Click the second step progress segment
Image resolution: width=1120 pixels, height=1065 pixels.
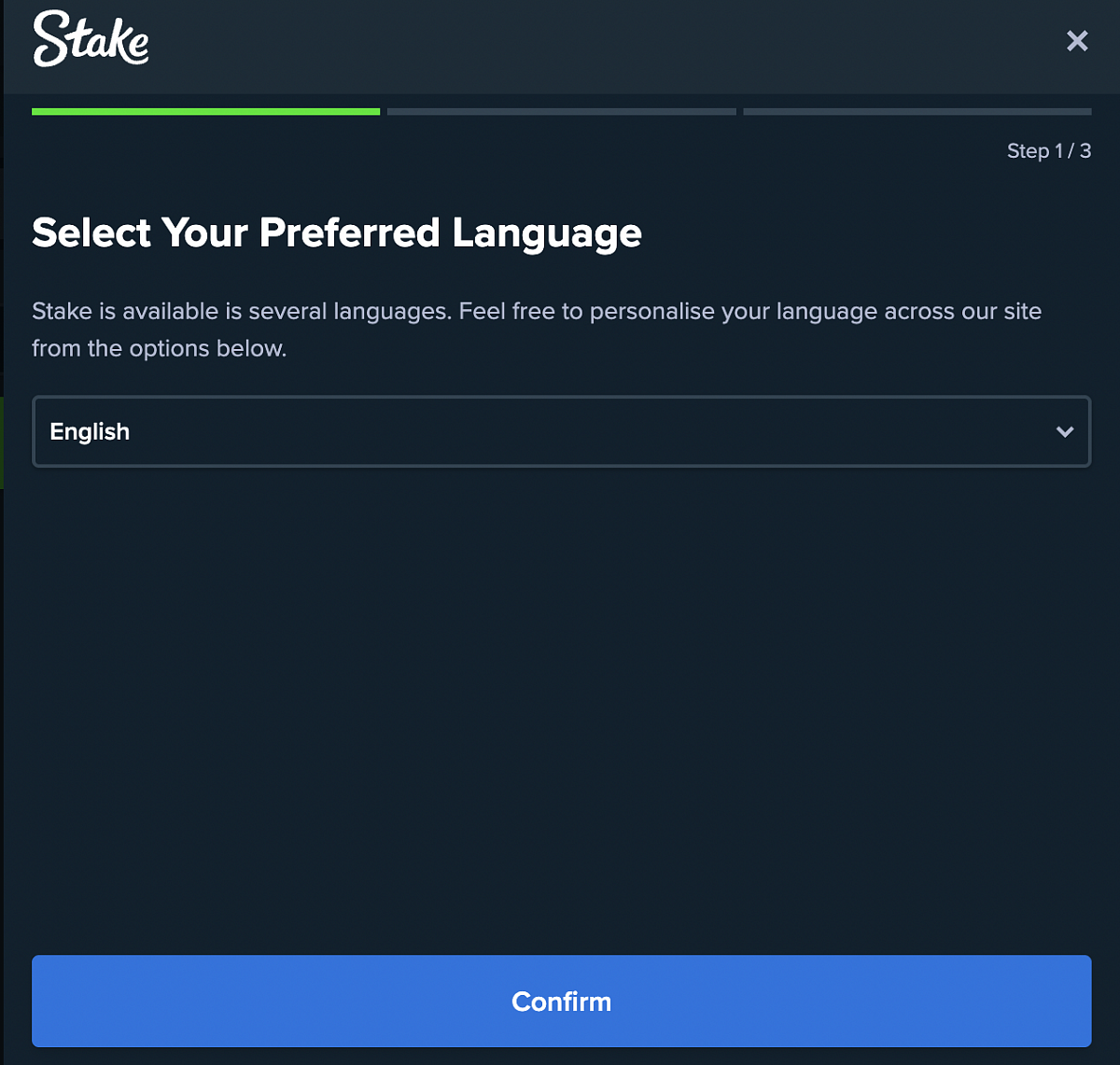[561, 112]
